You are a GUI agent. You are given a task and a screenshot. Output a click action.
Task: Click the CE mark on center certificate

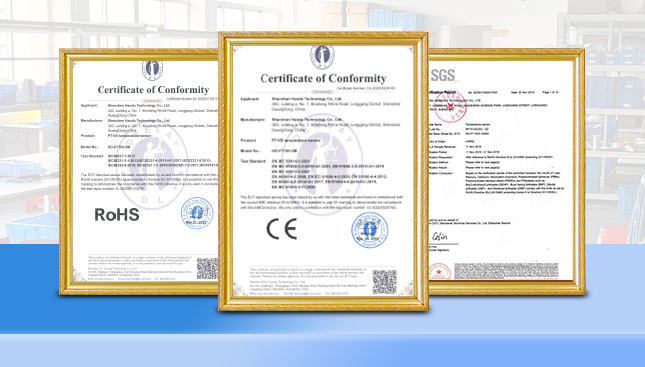click(282, 229)
